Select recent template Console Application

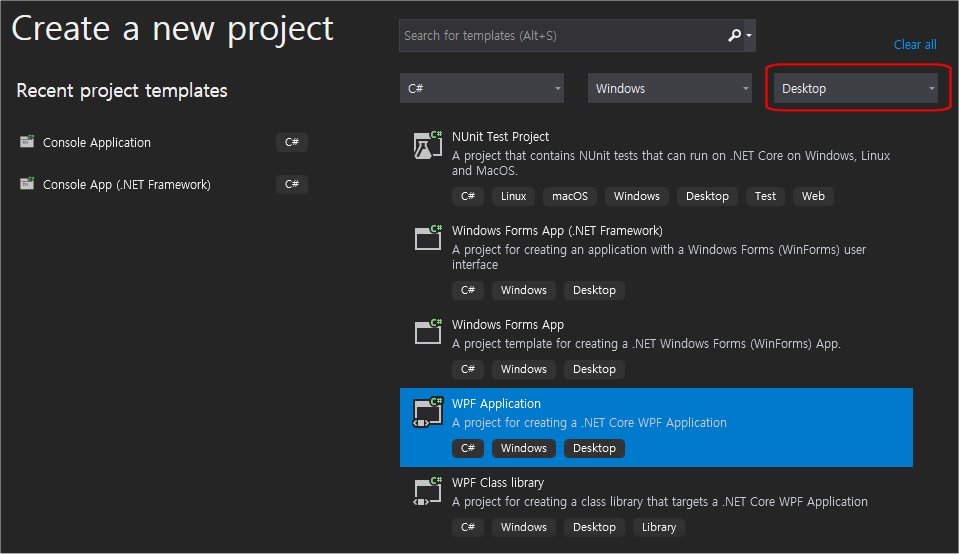click(97, 142)
